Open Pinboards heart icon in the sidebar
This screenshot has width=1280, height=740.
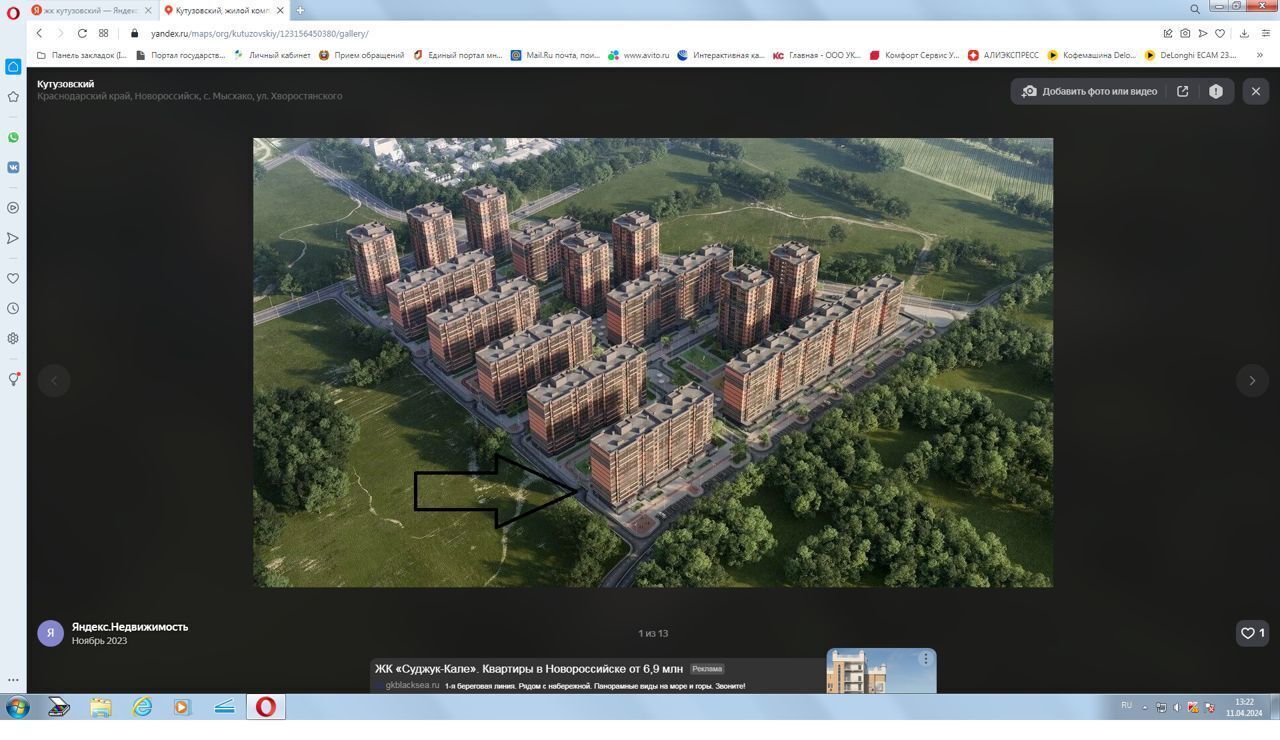pos(13,278)
